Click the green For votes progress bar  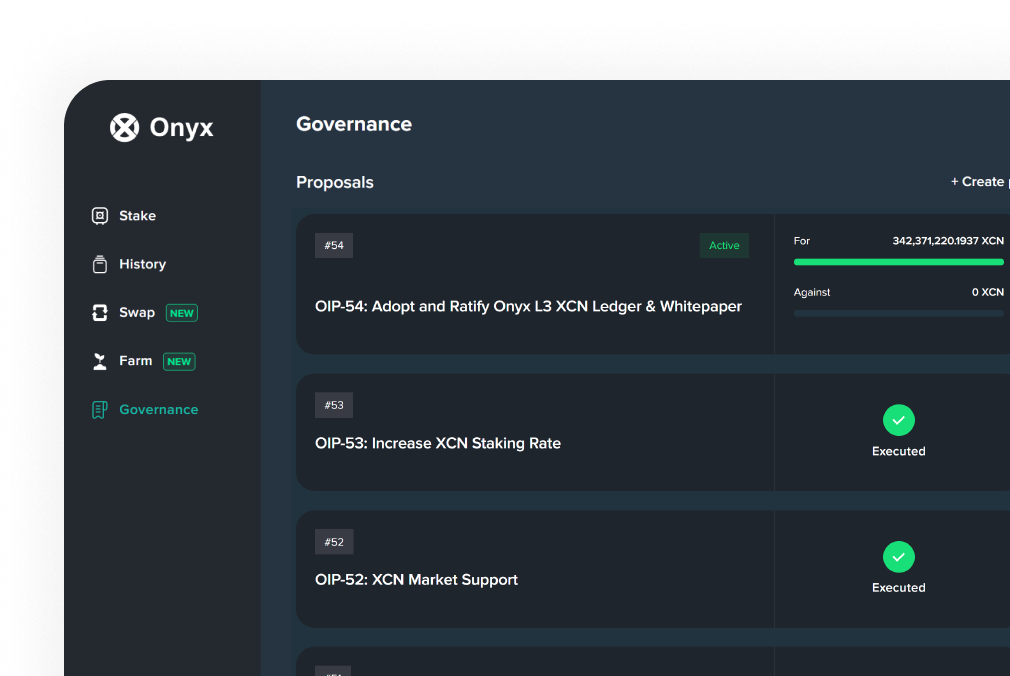click(898, 262)
